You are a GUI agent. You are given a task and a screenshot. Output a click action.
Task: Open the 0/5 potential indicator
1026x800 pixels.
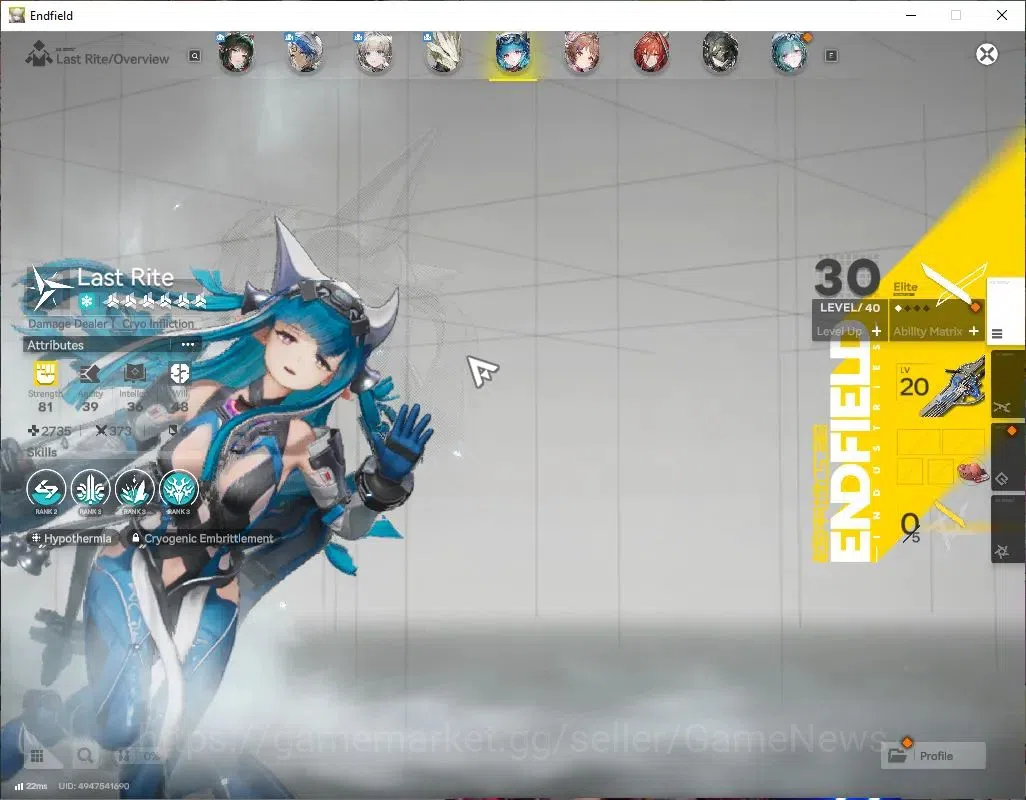coord(910,527)
